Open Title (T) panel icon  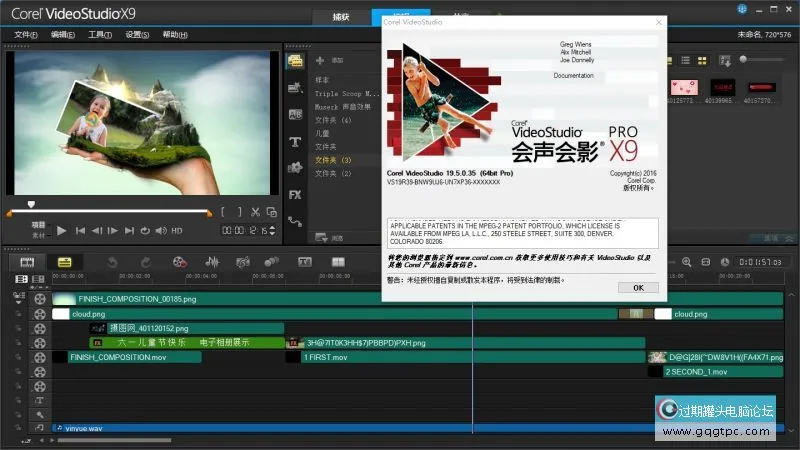pos(295,141)
